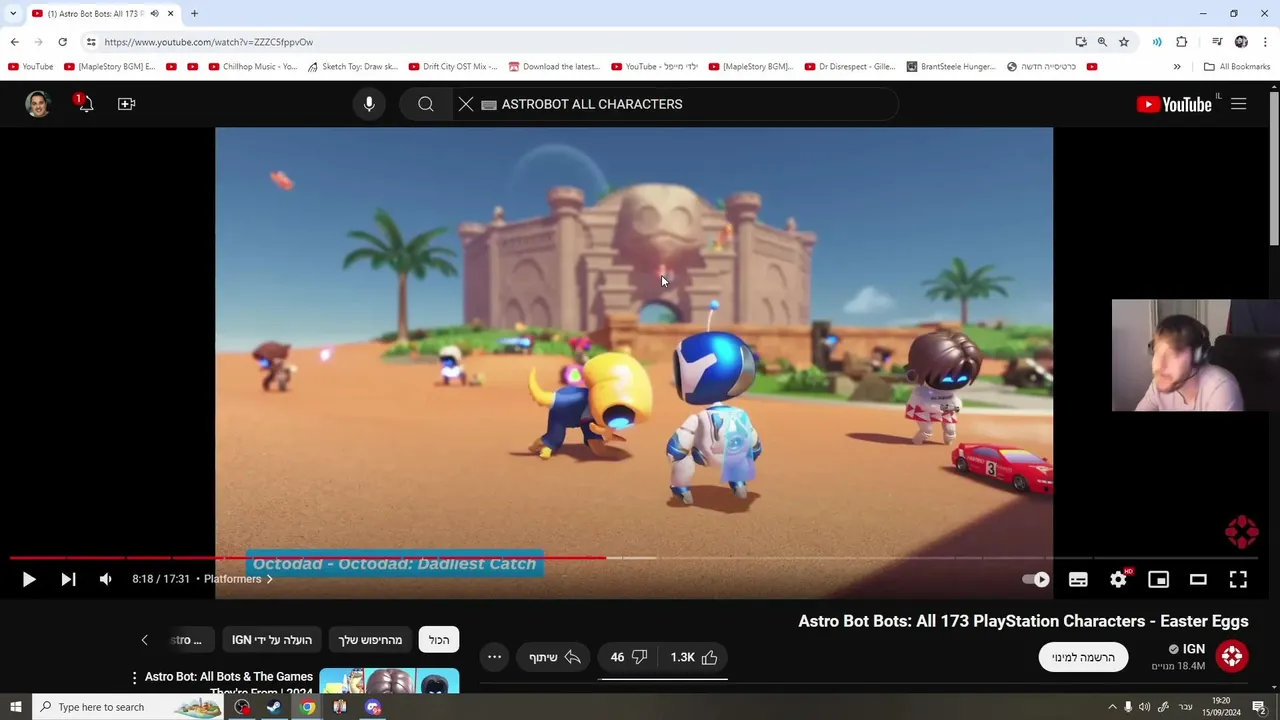Image resolution: width=1280 pixels, height=720 pixels.
Task: Select the מהחיפוש שלך filter chip
Action: [370, 640]
